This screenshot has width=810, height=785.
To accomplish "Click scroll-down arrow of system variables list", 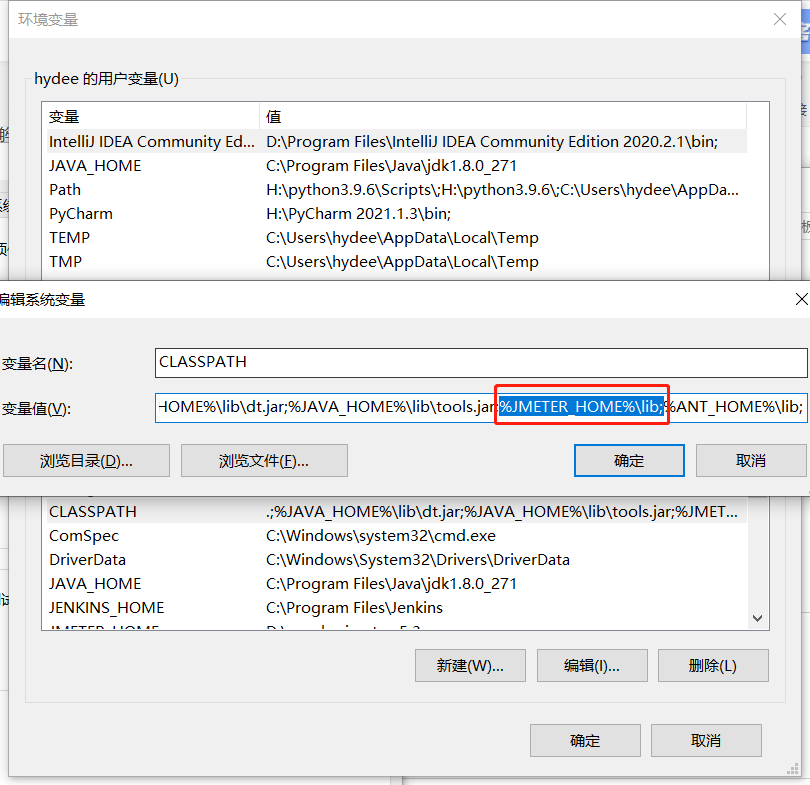I will (x=757, y=618).
